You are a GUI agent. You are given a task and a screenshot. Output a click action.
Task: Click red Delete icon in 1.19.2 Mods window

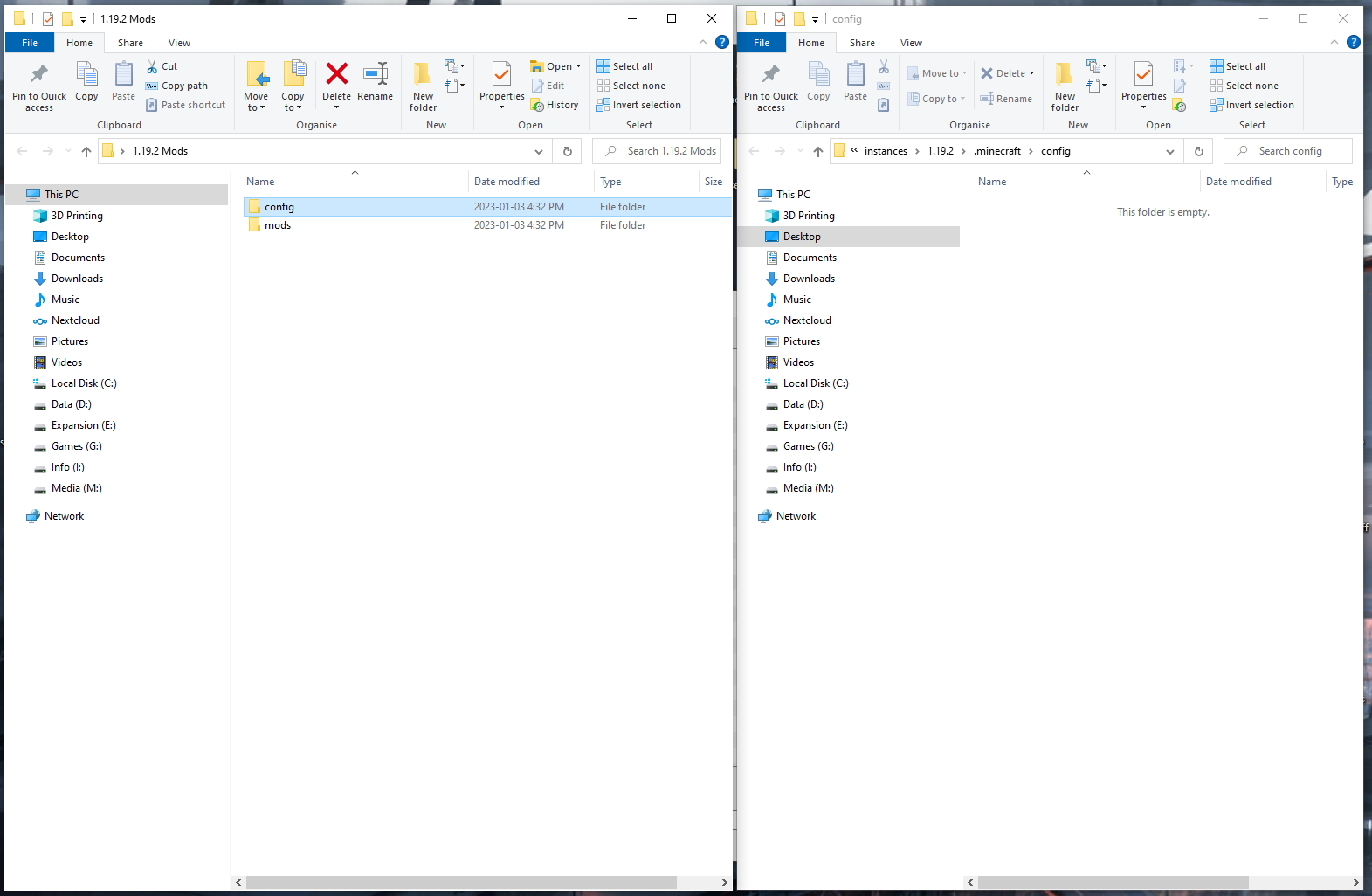click(337, 74)
